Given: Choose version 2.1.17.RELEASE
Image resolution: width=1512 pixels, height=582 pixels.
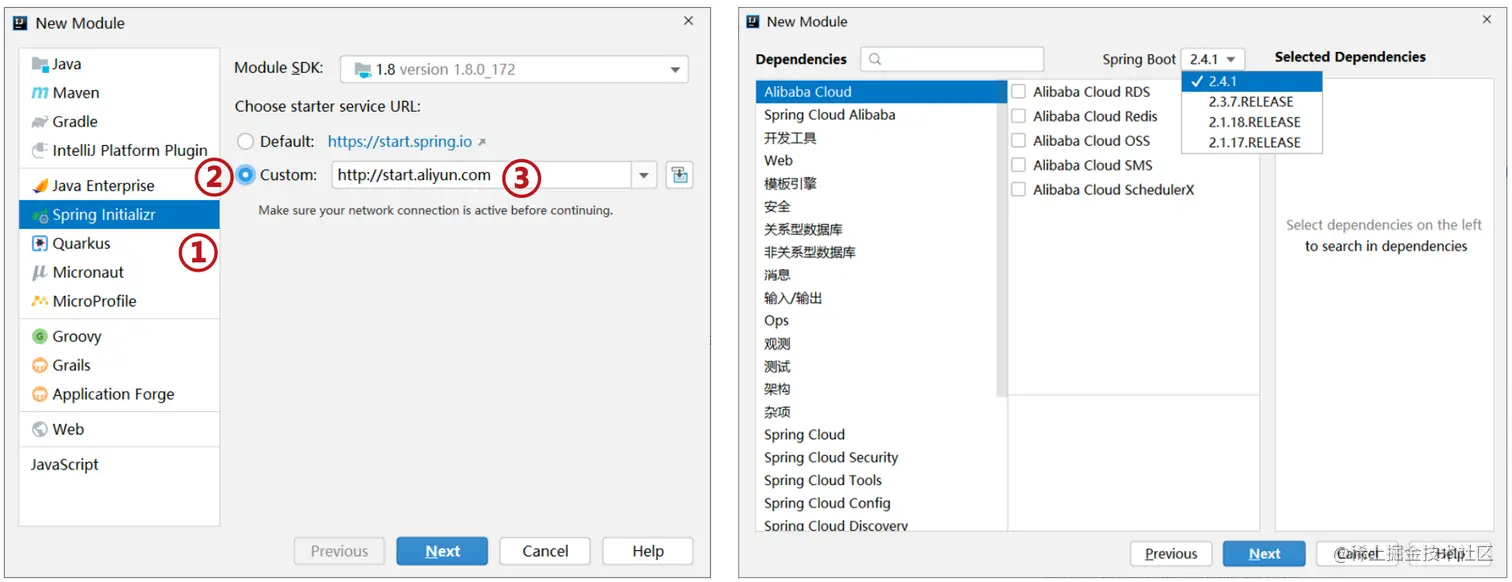Looking at the screenshot, I should coord(1252,142).
